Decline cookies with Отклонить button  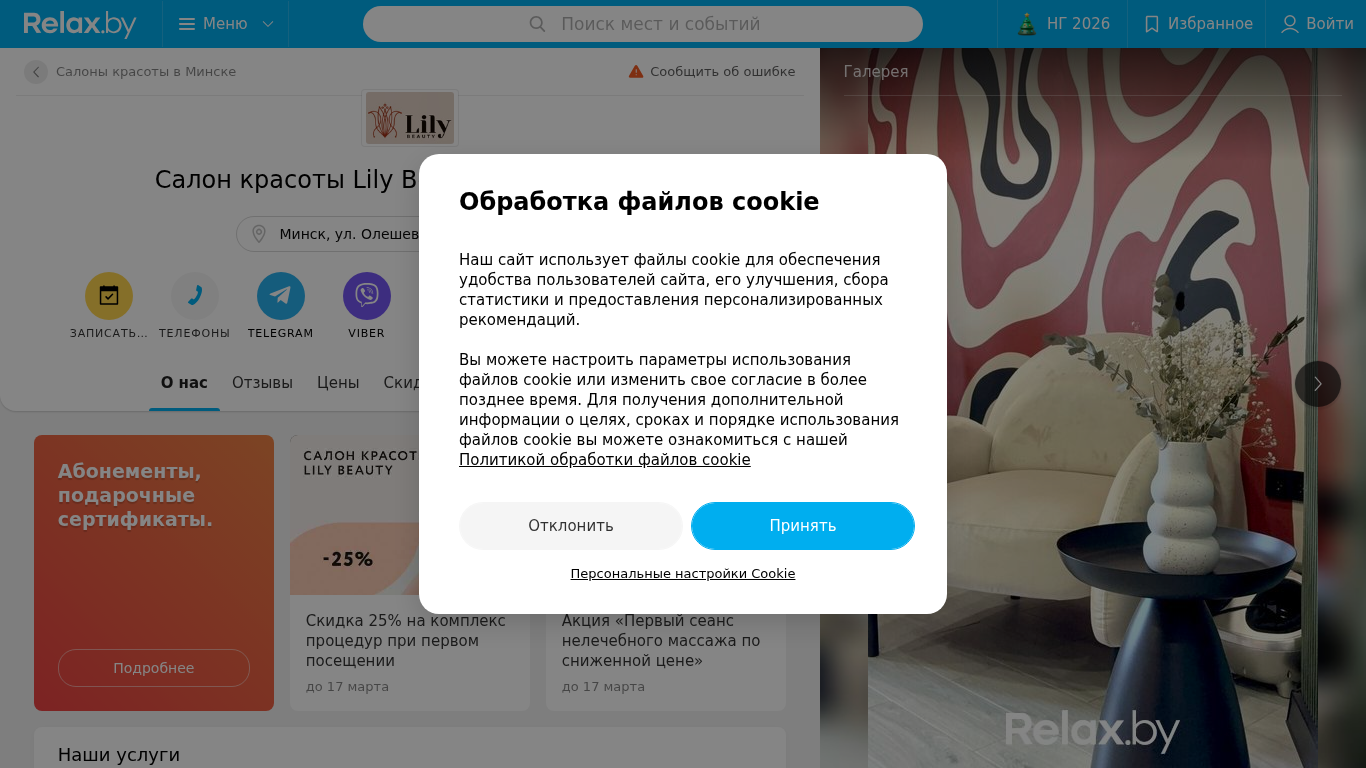coord(571,526)
